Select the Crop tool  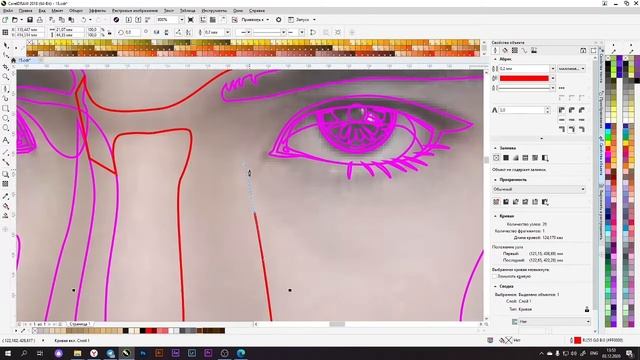[6, 67]
